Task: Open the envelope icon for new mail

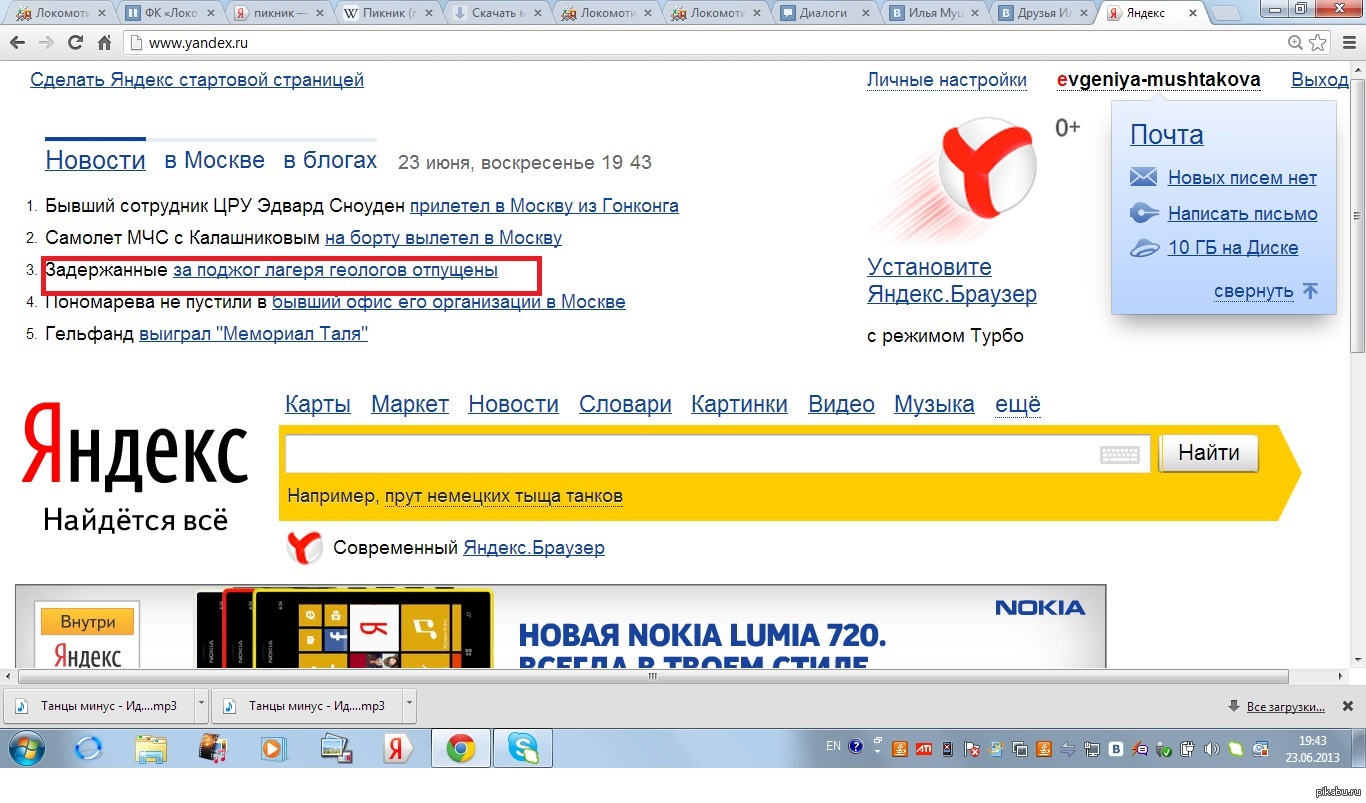Action: tap(1143, 178)
